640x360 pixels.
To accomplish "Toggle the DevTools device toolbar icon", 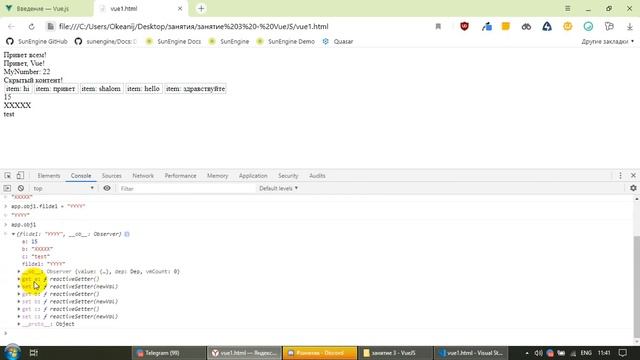I will [20, 176].
